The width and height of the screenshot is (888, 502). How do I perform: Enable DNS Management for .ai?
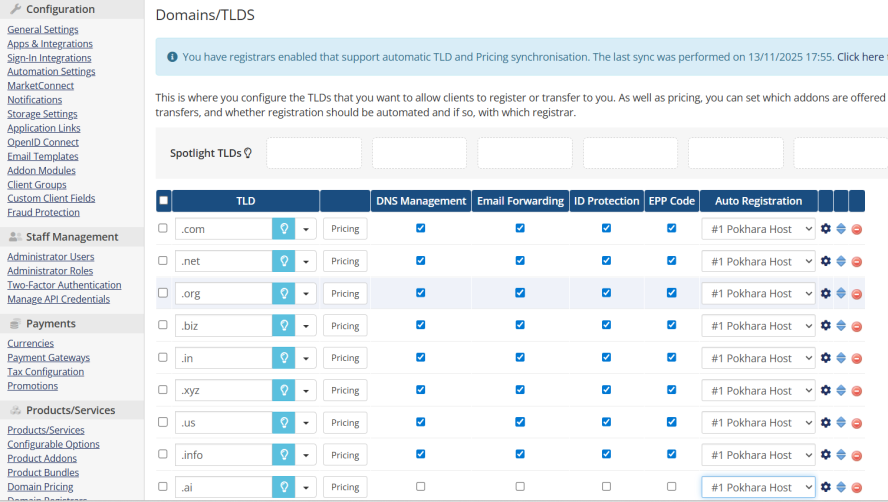point(420,487)
